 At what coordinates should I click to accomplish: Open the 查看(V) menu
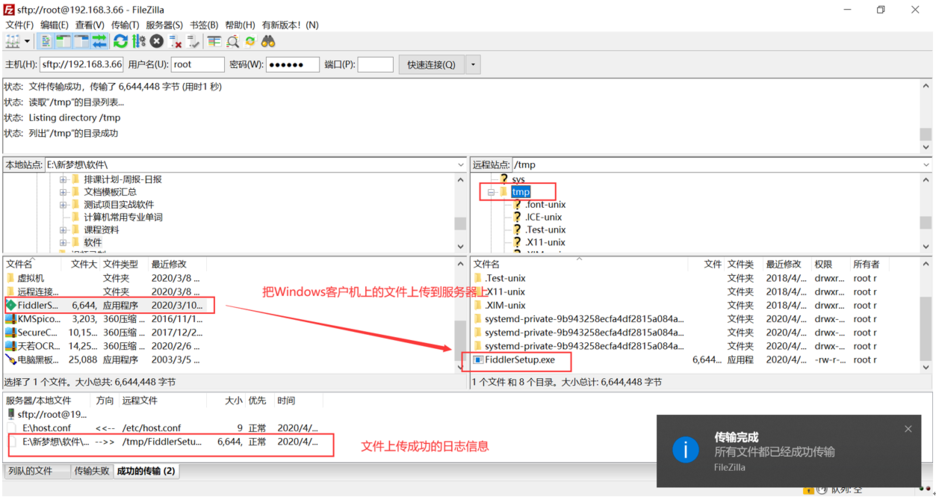click(90, 25)
